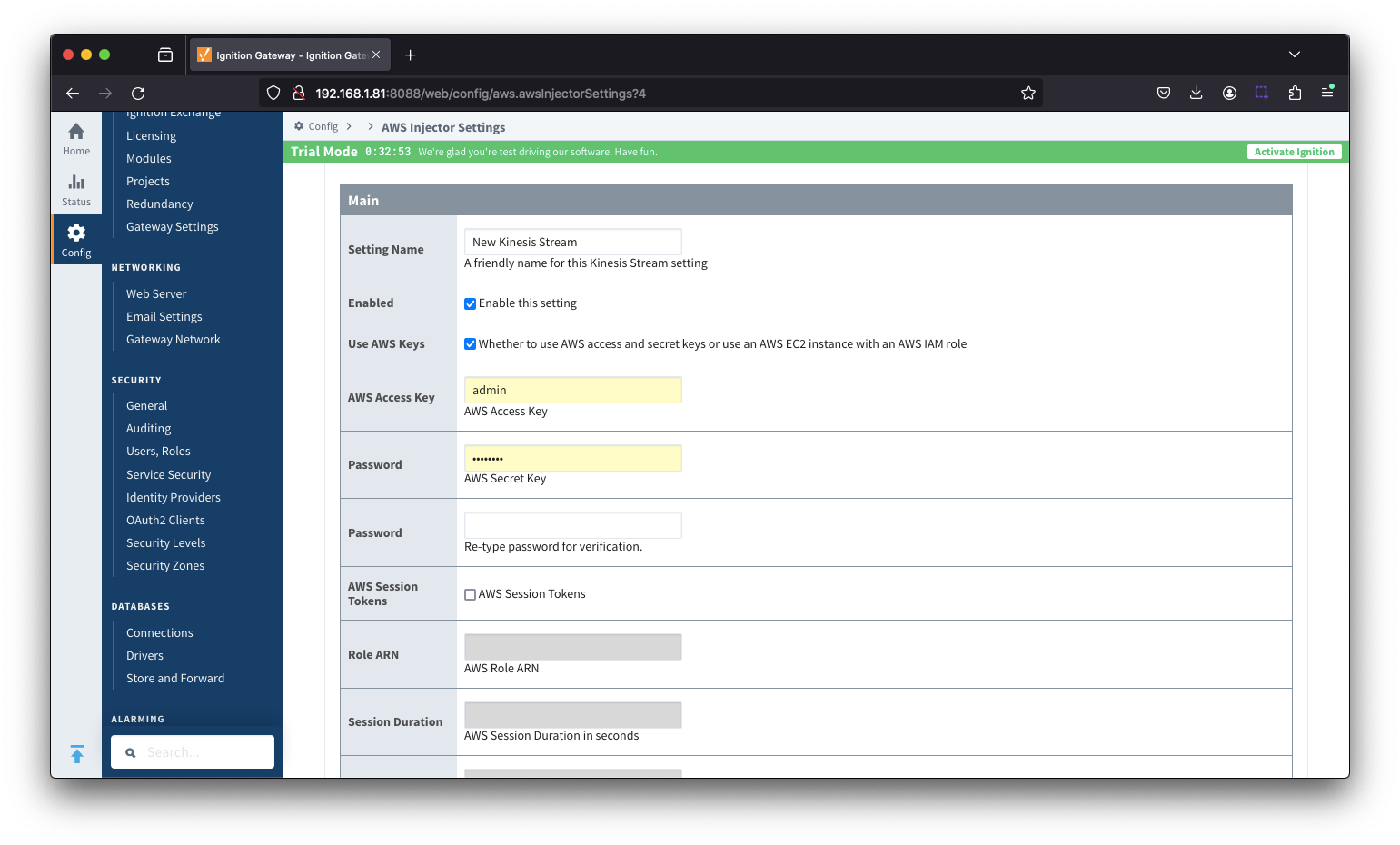Reload the page in browser
The height and width of the screenshot is (845, 1400).
(138, 94)
